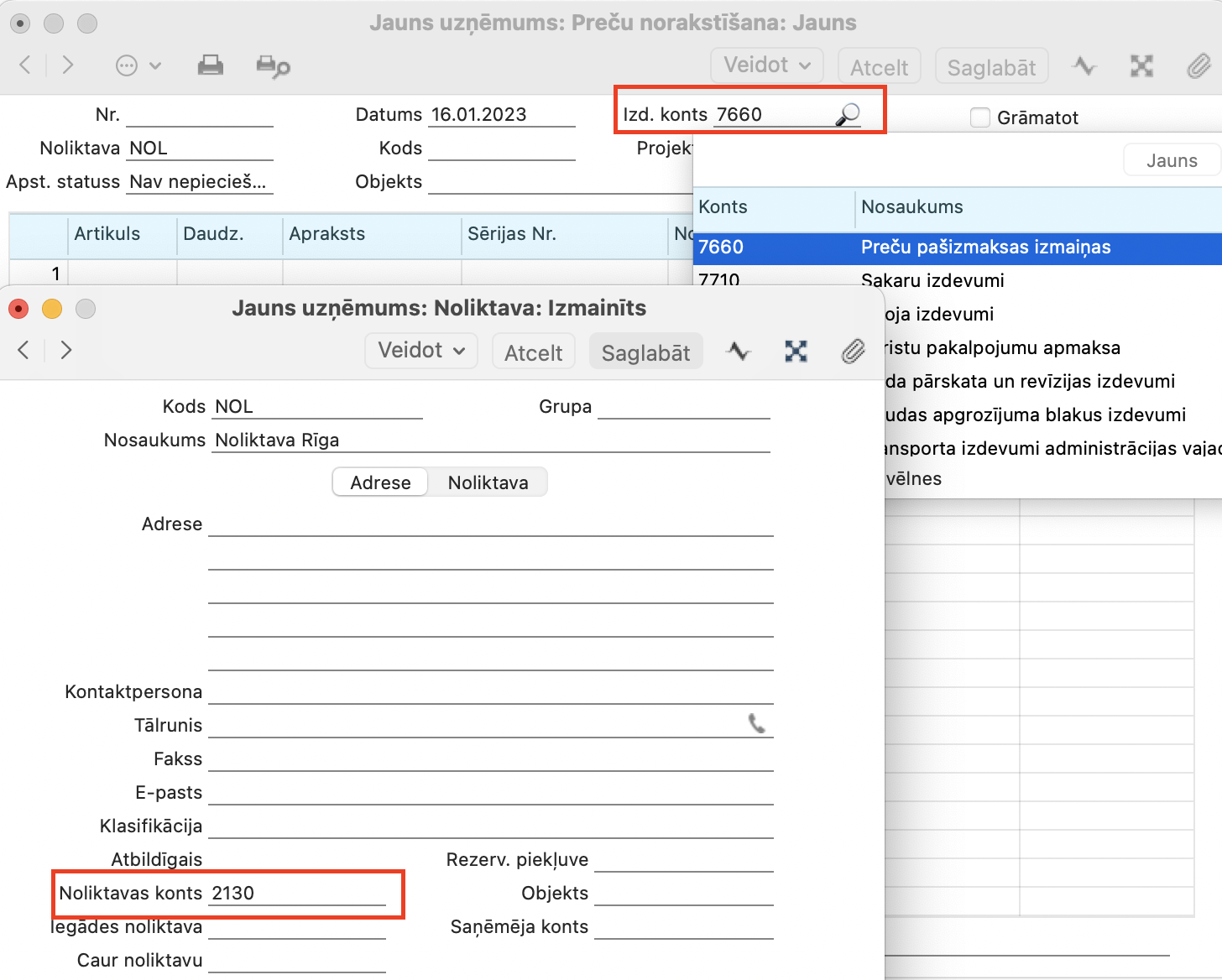Click the expand arrows icon in Noliktava toolbar
Screen dimensions: 1222x980
pyautogui.click(x=796, y=352)
